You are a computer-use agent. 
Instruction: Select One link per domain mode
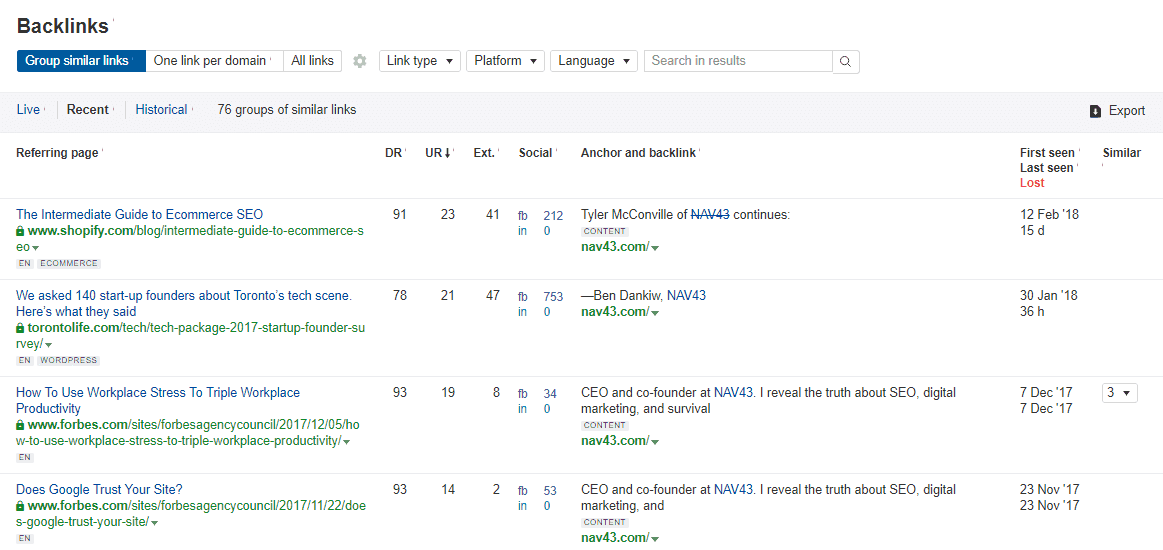tap(214, 61)
